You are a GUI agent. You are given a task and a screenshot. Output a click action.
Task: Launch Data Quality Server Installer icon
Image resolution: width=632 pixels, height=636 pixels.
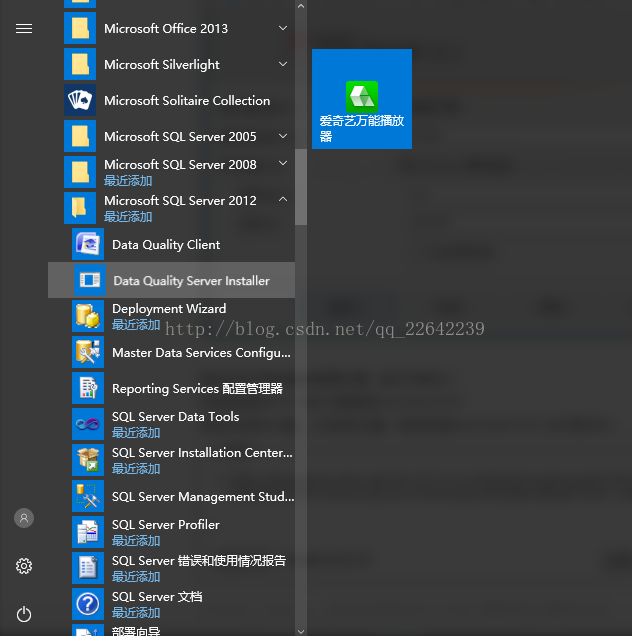click(89, 281)
